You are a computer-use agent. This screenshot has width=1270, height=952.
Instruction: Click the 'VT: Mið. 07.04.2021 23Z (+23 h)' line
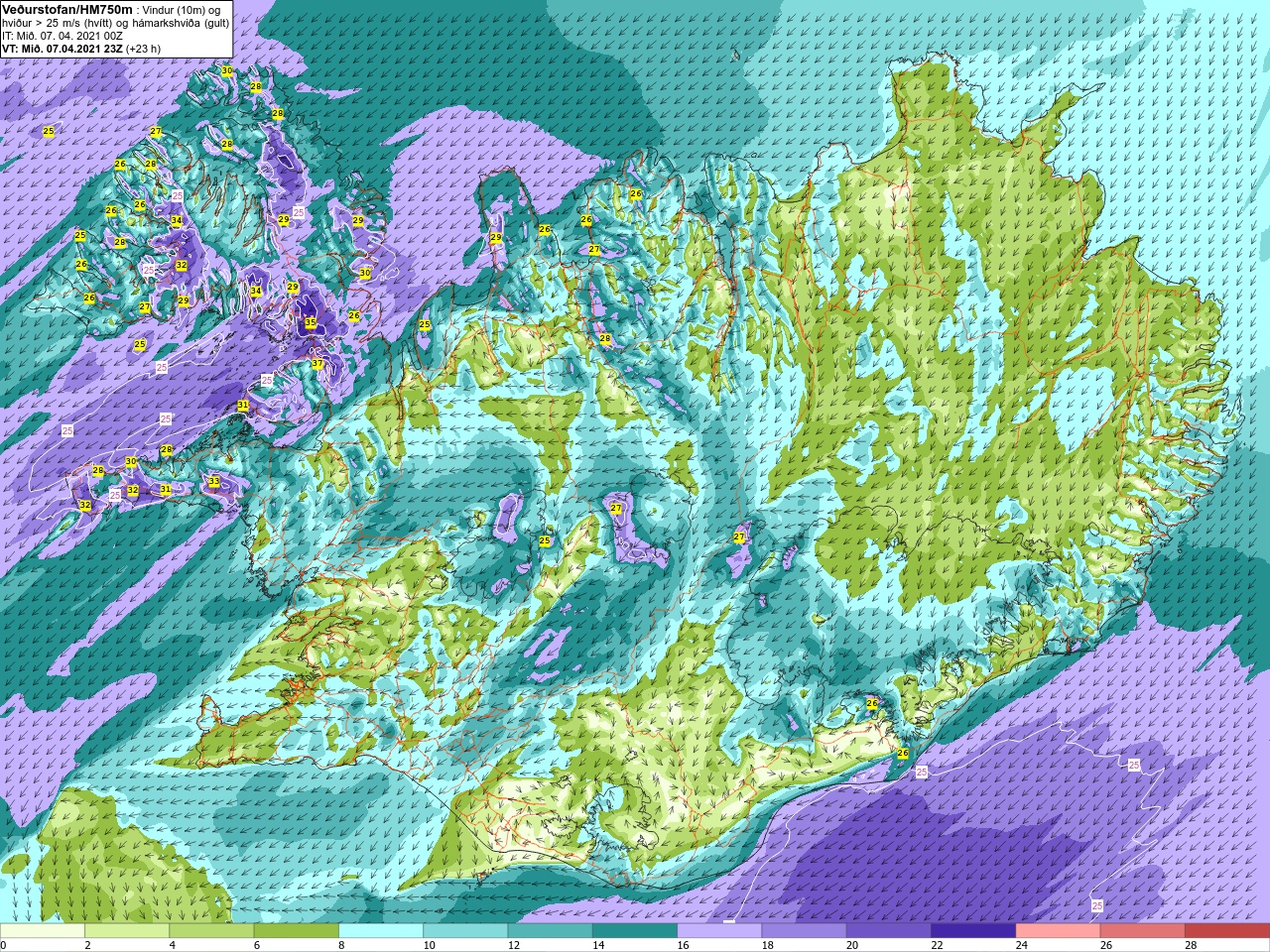[x=81, y=49]
